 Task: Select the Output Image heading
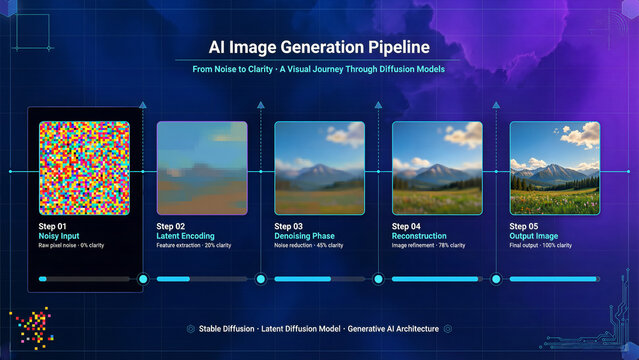coord(534,236)
